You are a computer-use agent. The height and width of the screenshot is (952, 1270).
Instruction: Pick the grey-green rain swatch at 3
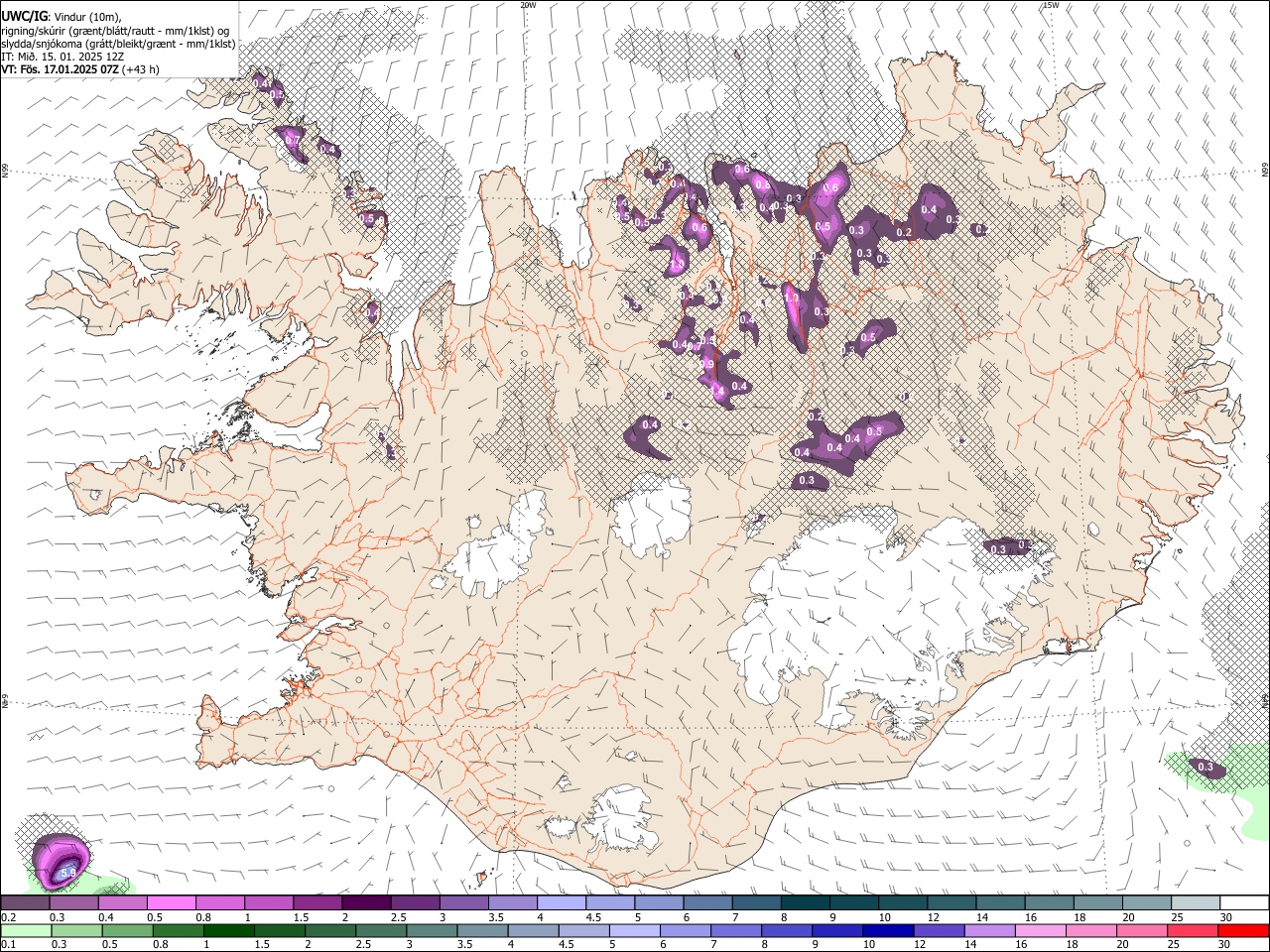point(432,930)
